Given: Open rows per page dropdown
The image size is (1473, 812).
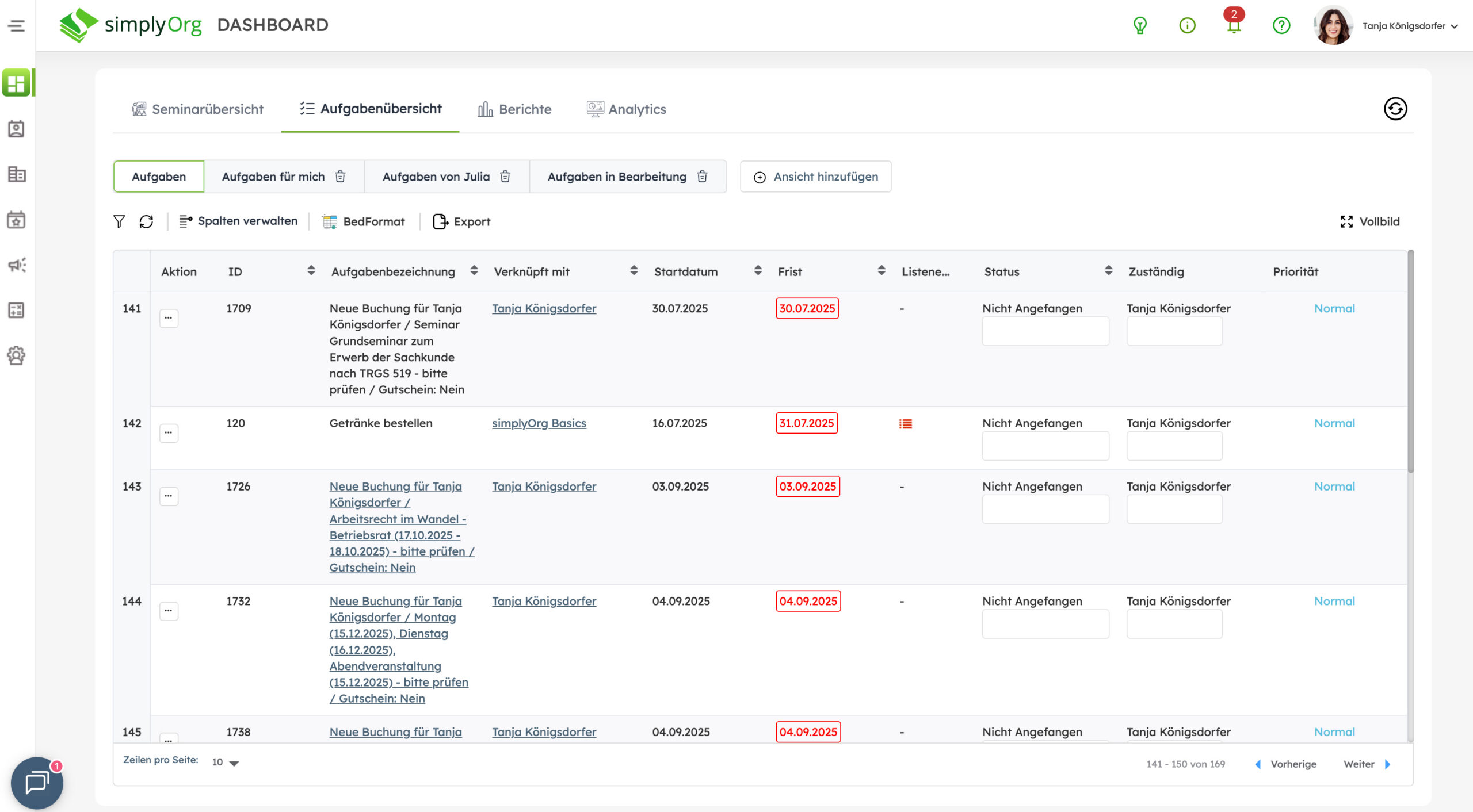Looking at the screenshot, I should tap(226, 763).
